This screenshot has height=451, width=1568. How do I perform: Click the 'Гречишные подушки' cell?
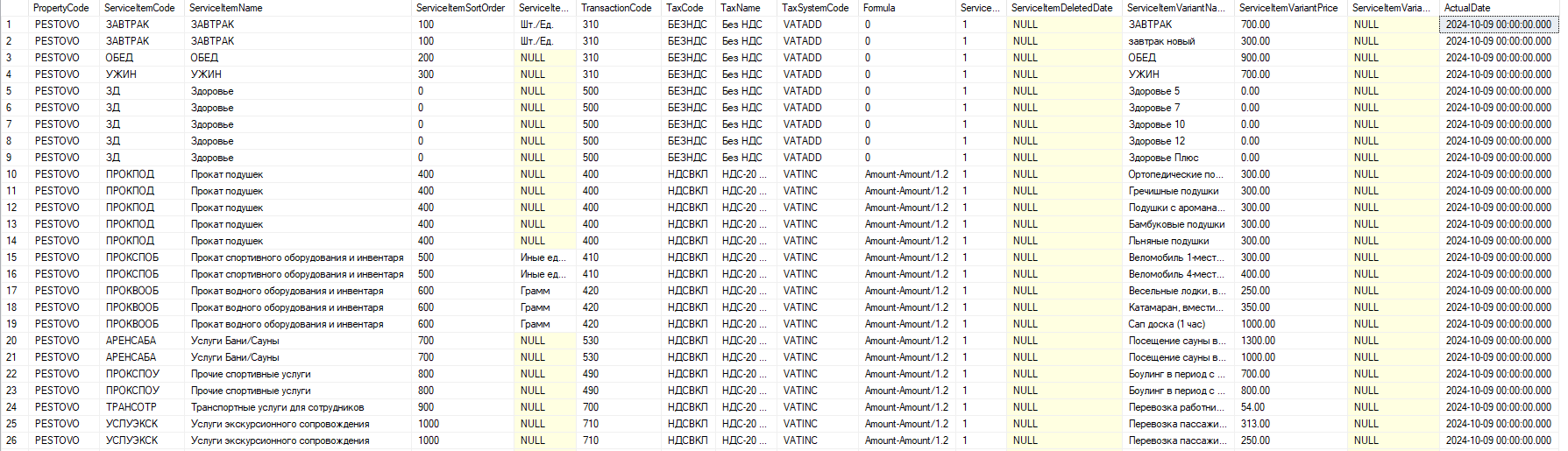coord(1173,191)
